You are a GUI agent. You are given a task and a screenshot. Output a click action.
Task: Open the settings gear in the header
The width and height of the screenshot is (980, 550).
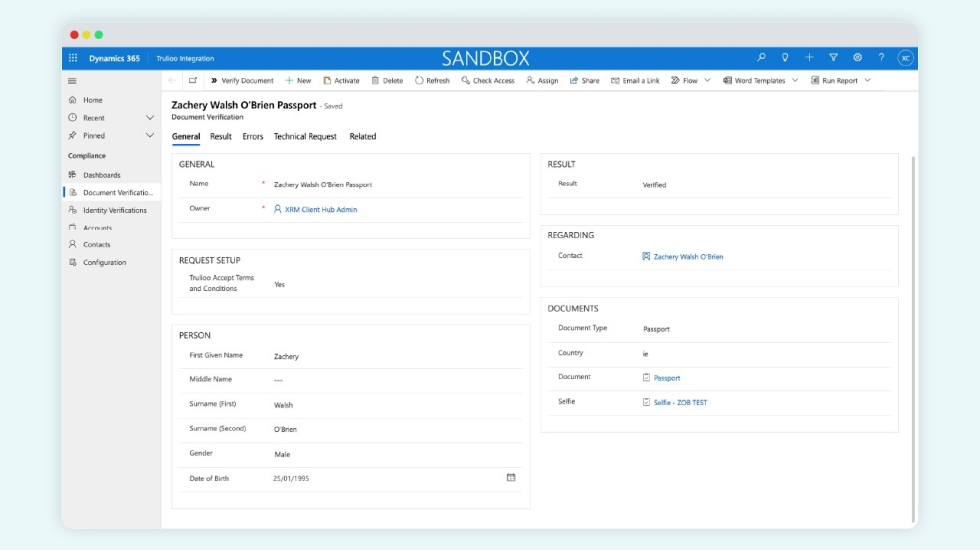click(x=857, y=58)
